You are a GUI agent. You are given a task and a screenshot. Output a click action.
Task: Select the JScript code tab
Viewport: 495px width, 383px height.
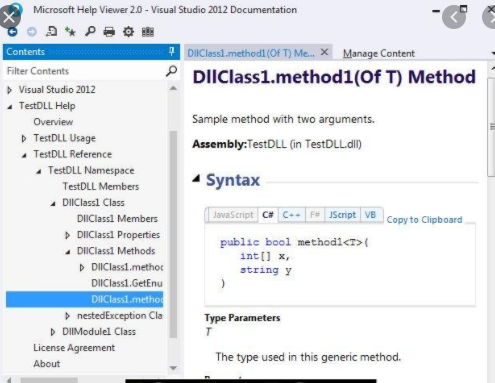tap(342, 215)
